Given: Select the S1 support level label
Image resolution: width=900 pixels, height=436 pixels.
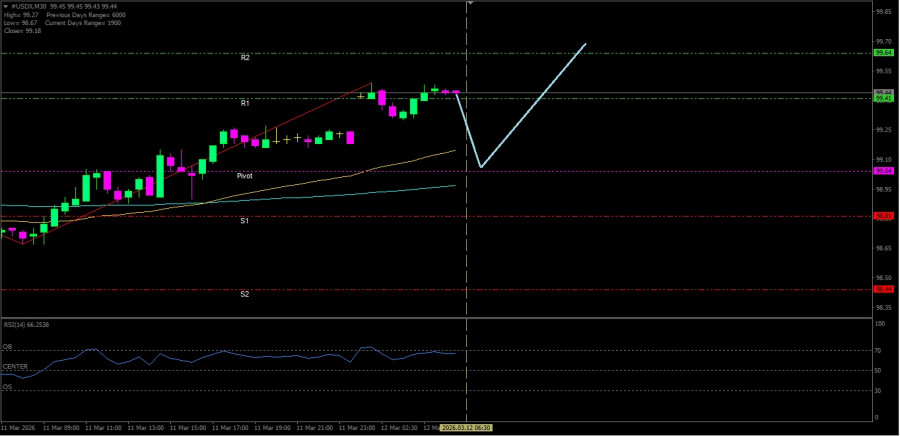Looking at the screenshot, I should coord(245,220).
